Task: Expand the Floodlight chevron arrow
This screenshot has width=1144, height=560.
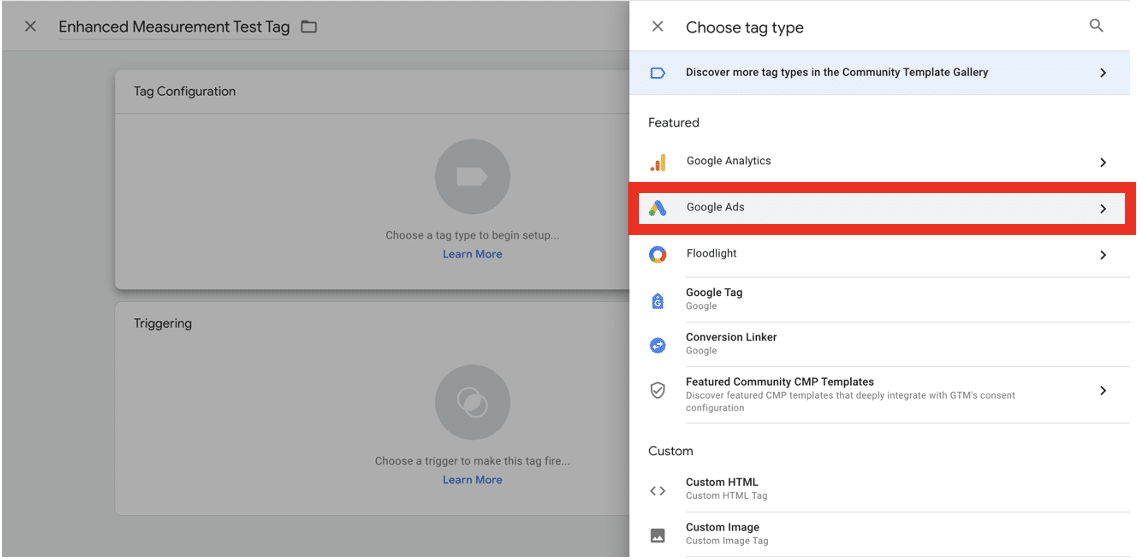Action: tap(1103, 255)
